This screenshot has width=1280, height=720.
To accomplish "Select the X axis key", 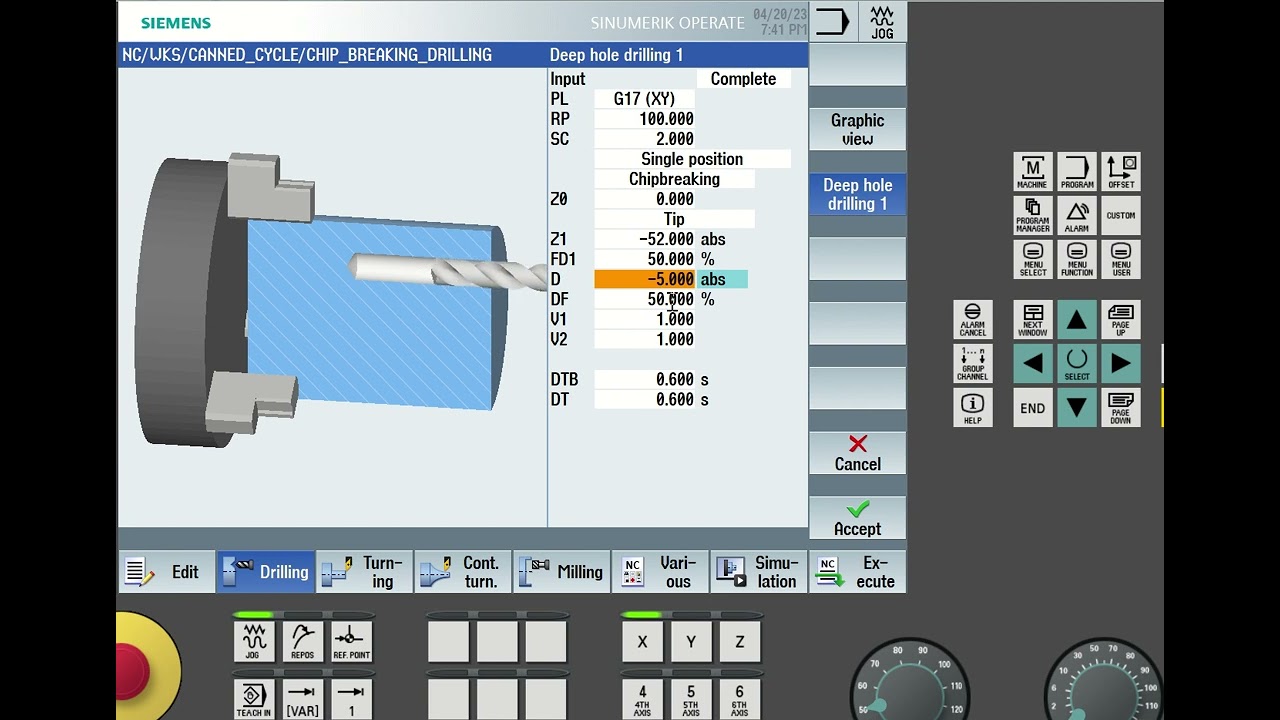I will 642,642.
